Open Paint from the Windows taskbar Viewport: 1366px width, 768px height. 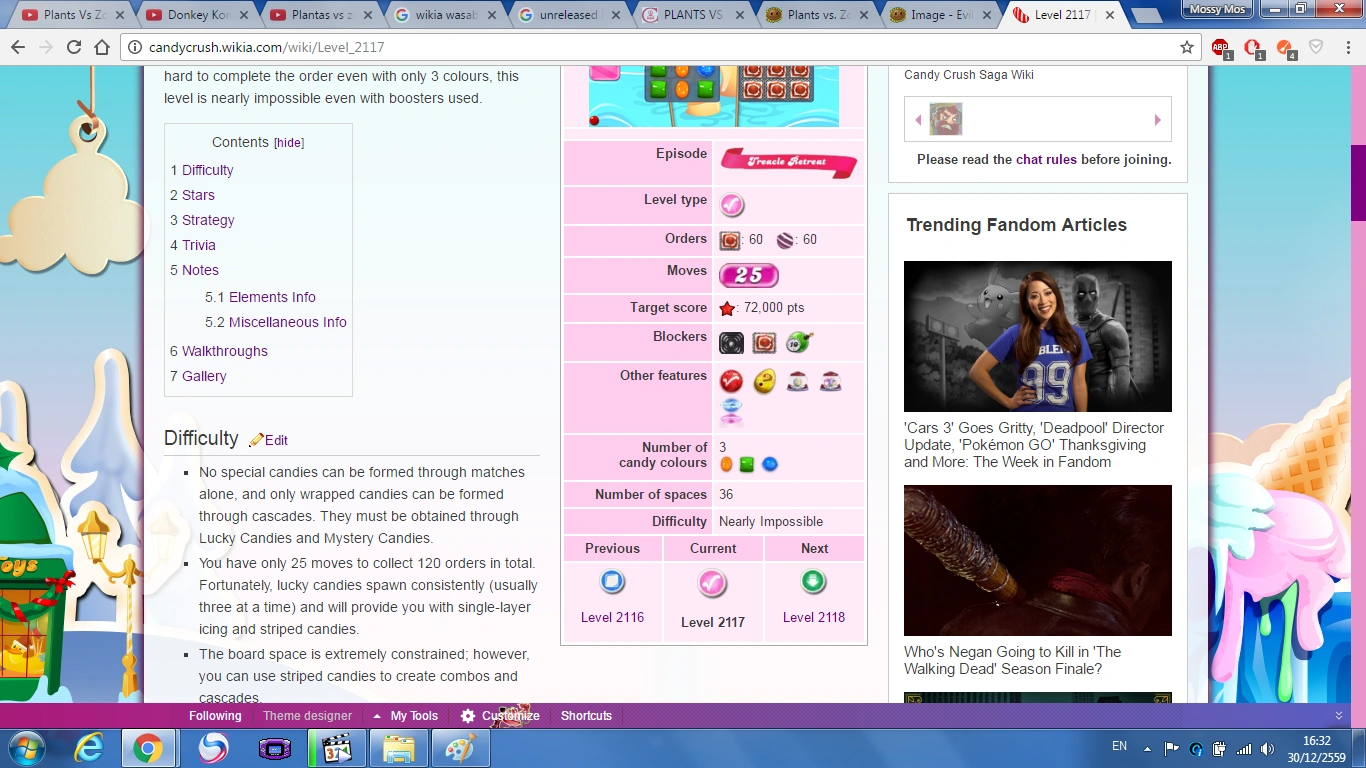point(460,747)
